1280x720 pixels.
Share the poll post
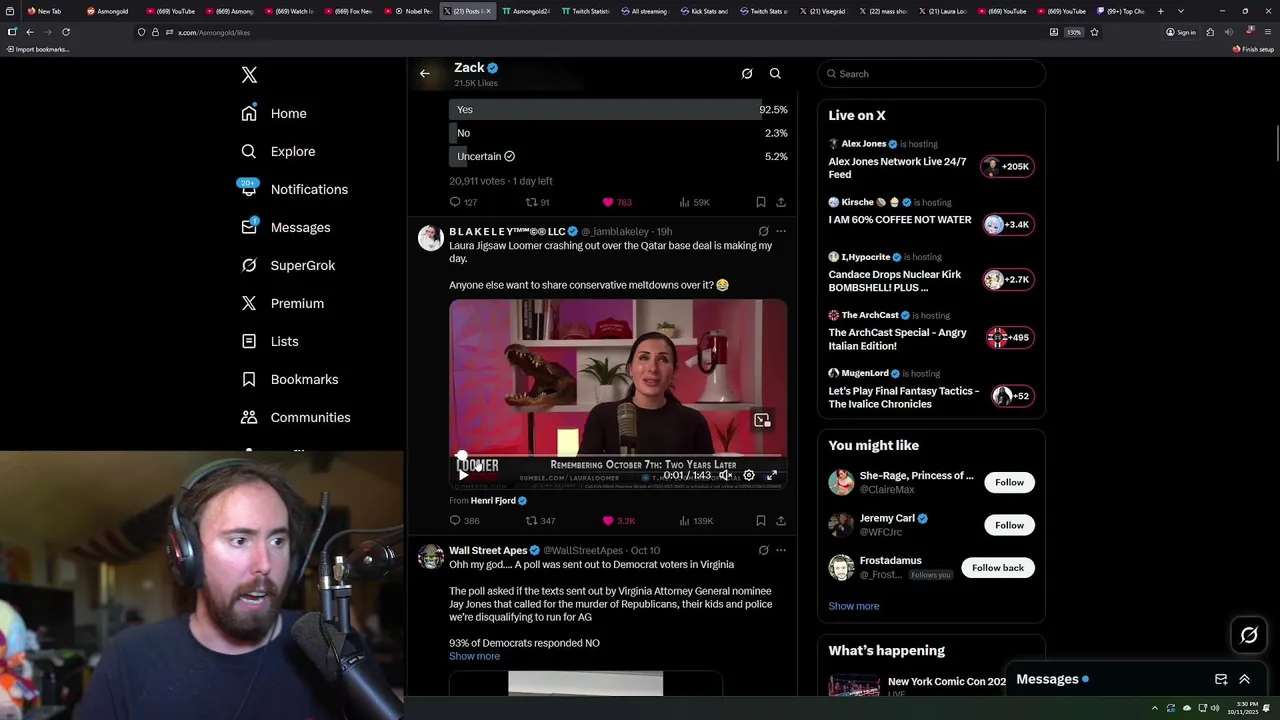781,202
